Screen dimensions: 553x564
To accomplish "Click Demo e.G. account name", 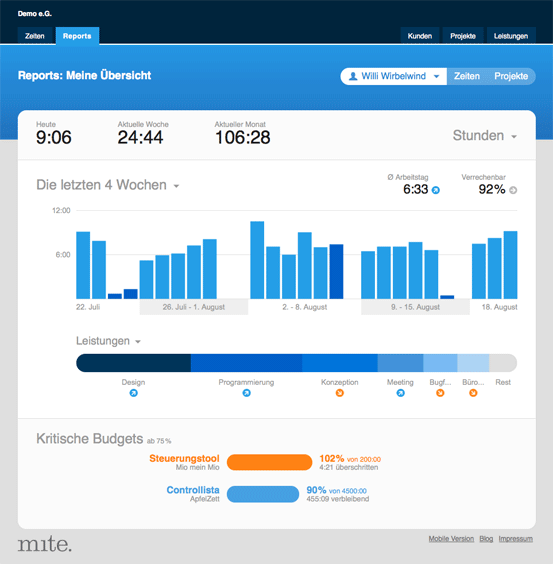I will point(35,14).
